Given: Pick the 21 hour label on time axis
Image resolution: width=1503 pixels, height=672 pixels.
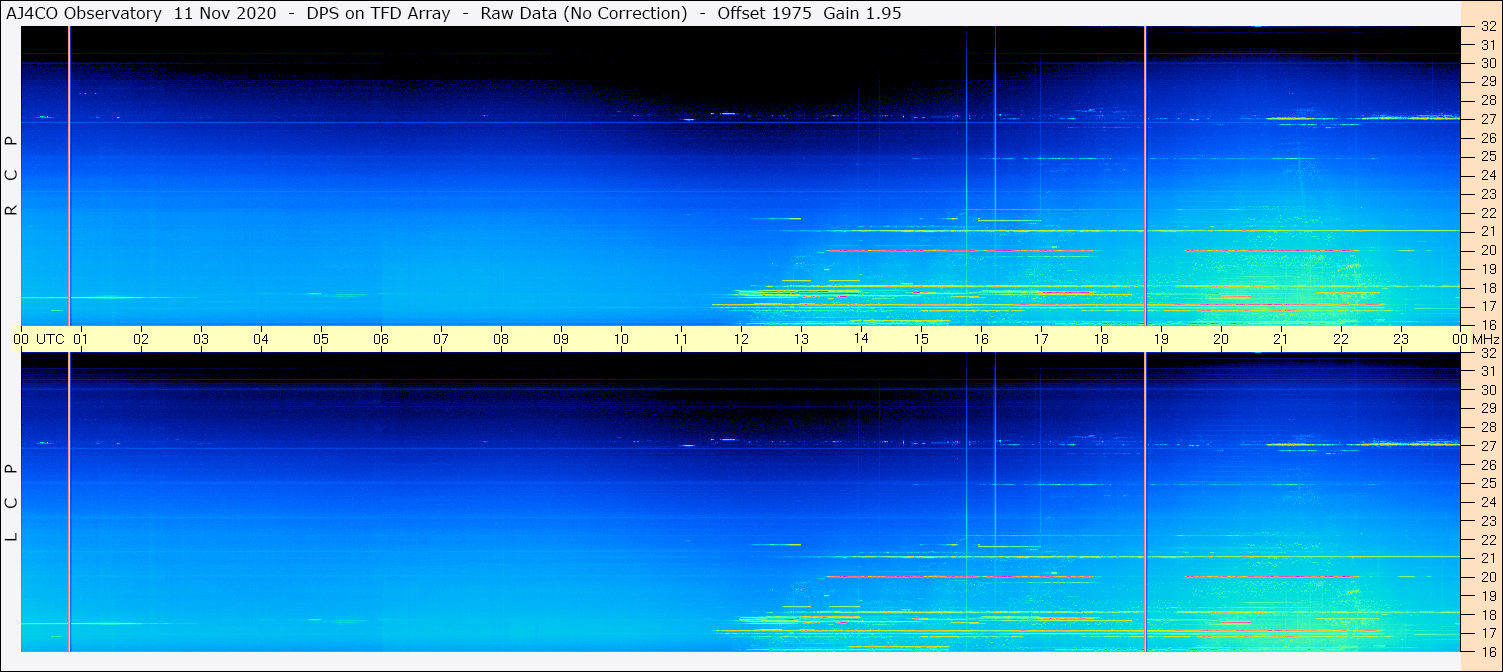Looking at the screenshot, I should pyautogui.click(x=1281, y=339).
